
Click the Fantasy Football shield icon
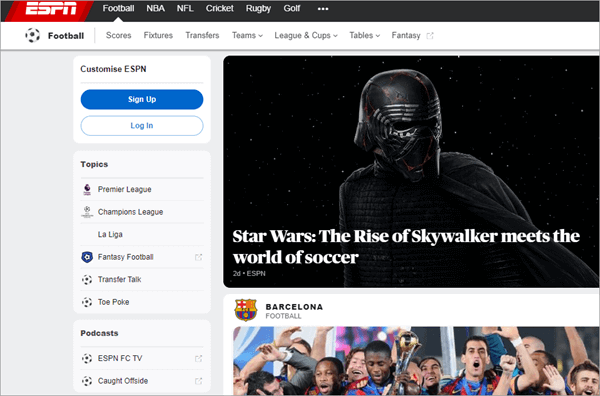click(x=87, y=257)
